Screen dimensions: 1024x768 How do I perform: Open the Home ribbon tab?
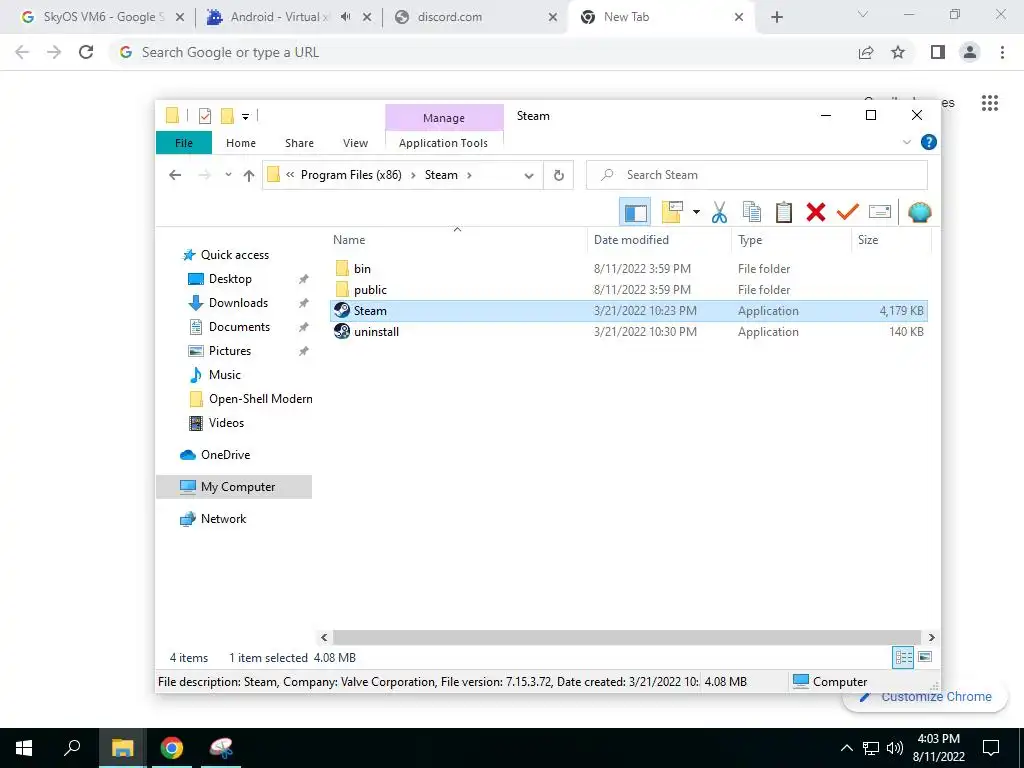click(x=241, y=143)
